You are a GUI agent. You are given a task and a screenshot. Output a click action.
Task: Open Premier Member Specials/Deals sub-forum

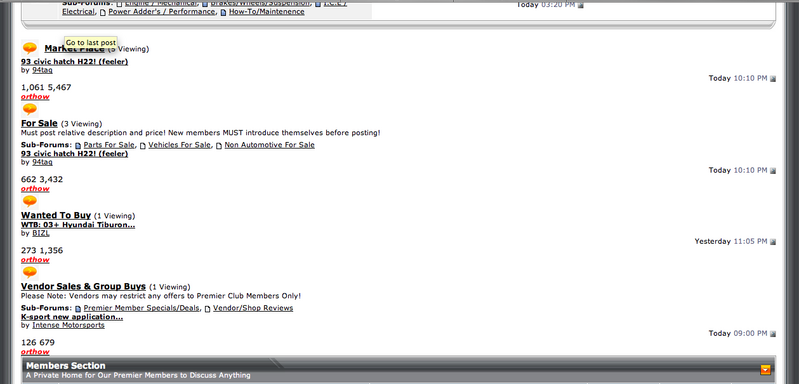point(141,308)
